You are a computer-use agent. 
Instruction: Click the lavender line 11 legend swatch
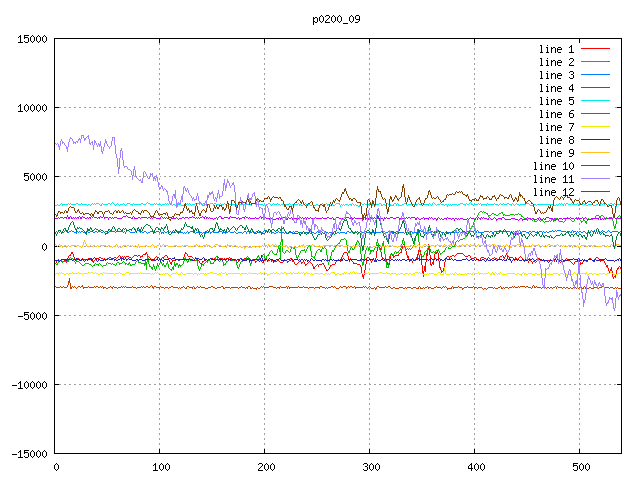click(x=596, y=179)
